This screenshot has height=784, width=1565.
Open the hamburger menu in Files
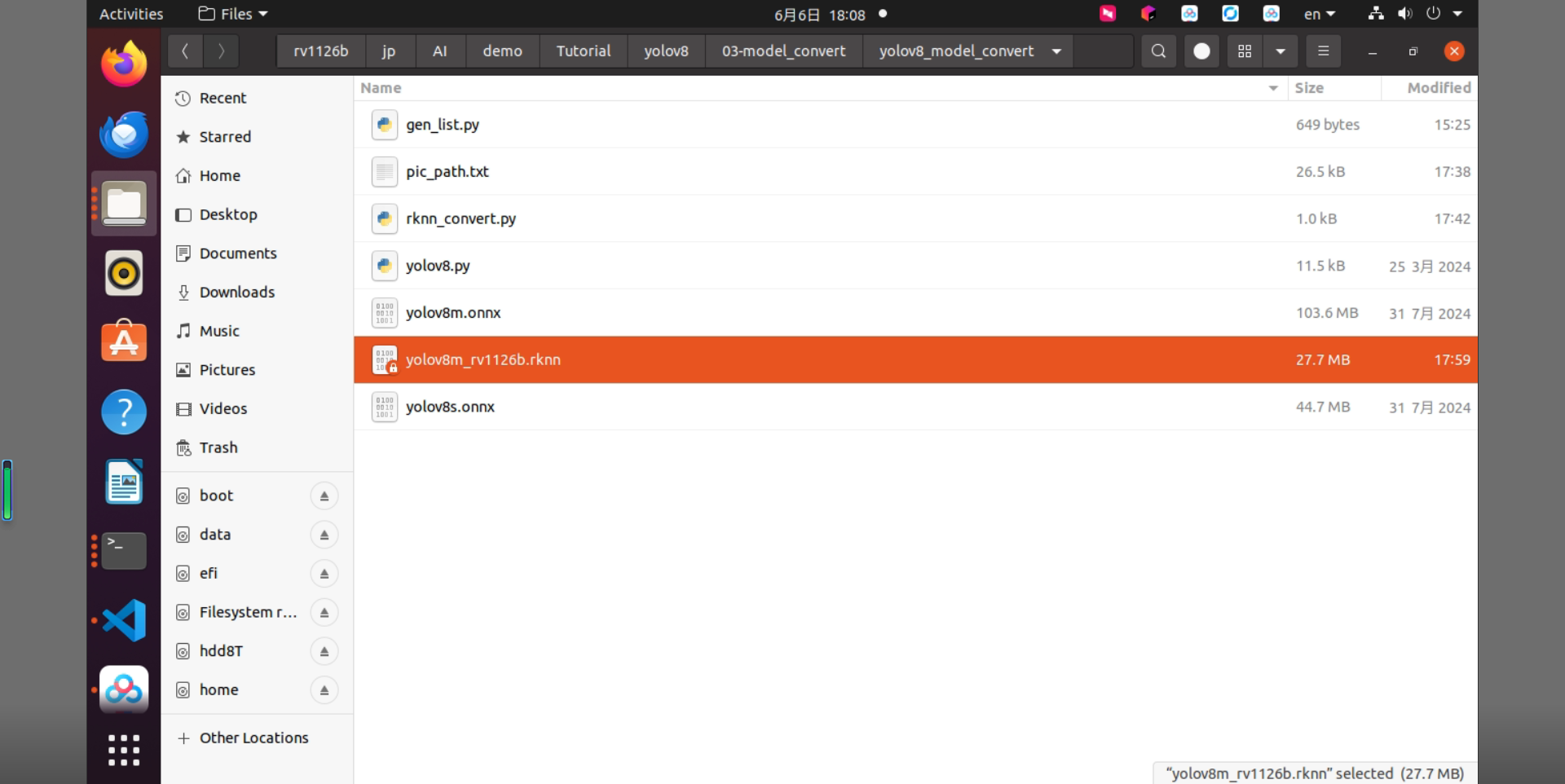click(1323, 51)
